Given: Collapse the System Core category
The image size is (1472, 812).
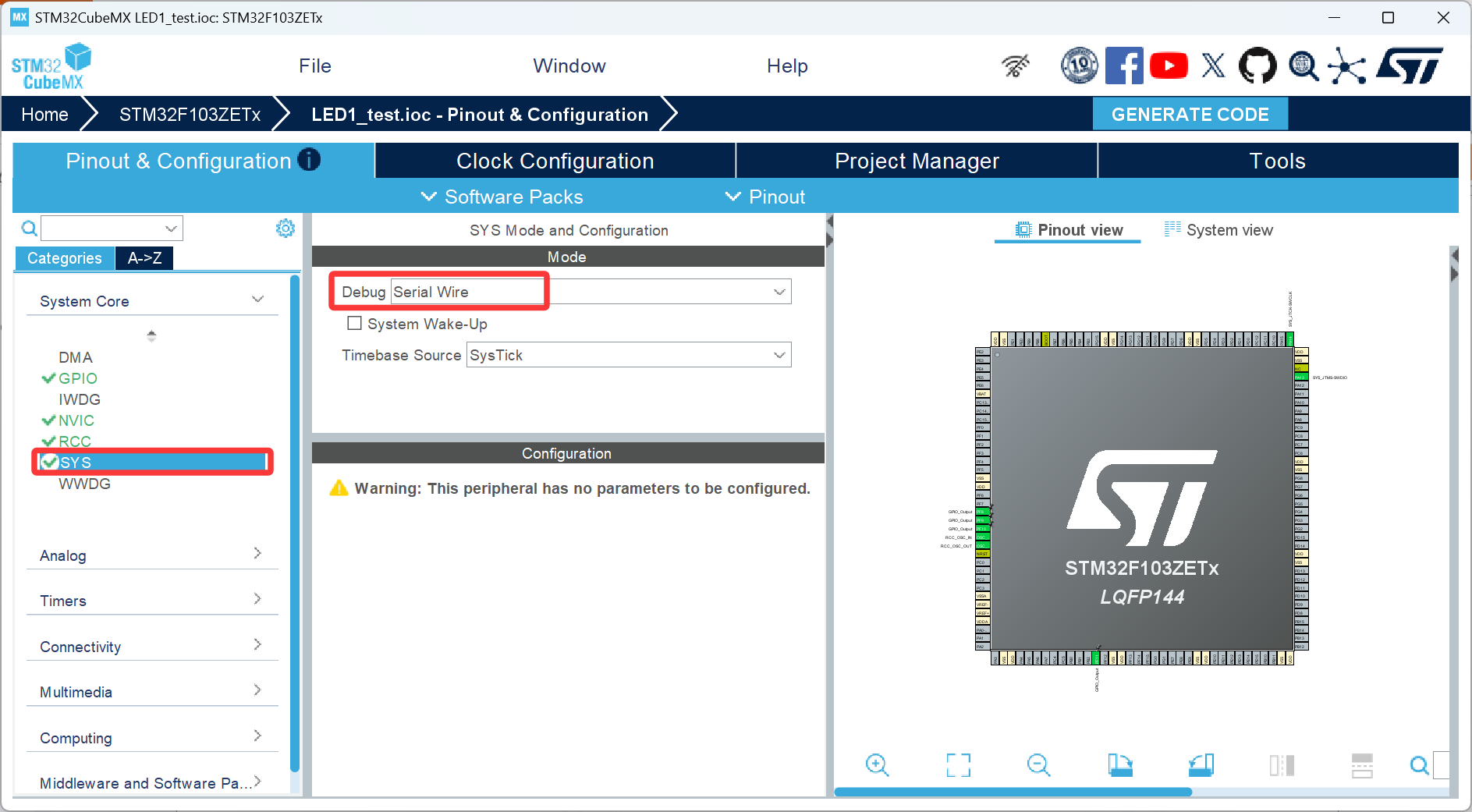Looking at the screenshot, I should coord(151,301).
